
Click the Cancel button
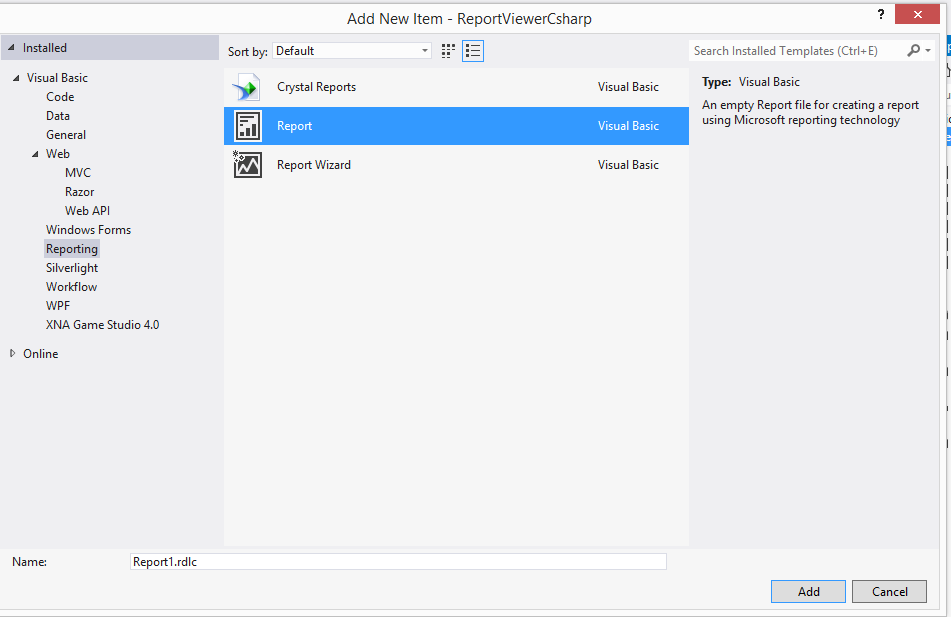click(x=888, y=591)
